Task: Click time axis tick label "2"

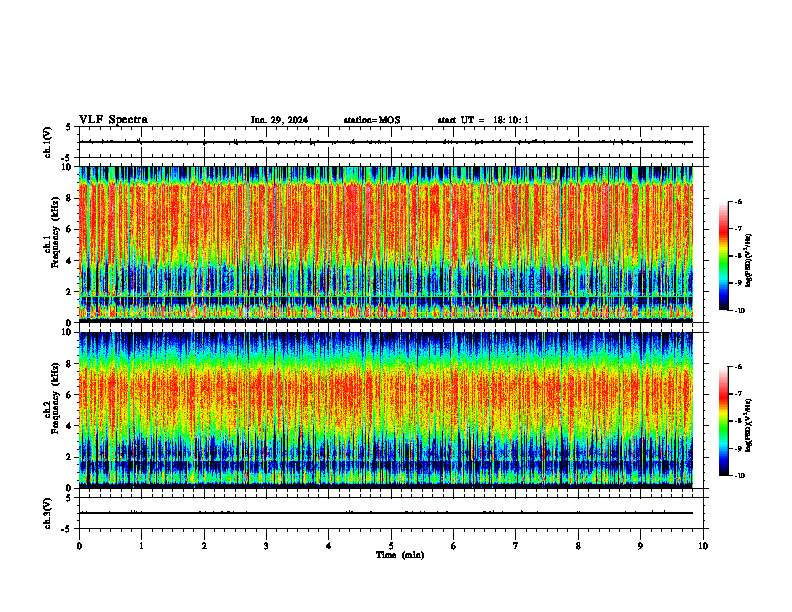Action: tap(204, 546)
